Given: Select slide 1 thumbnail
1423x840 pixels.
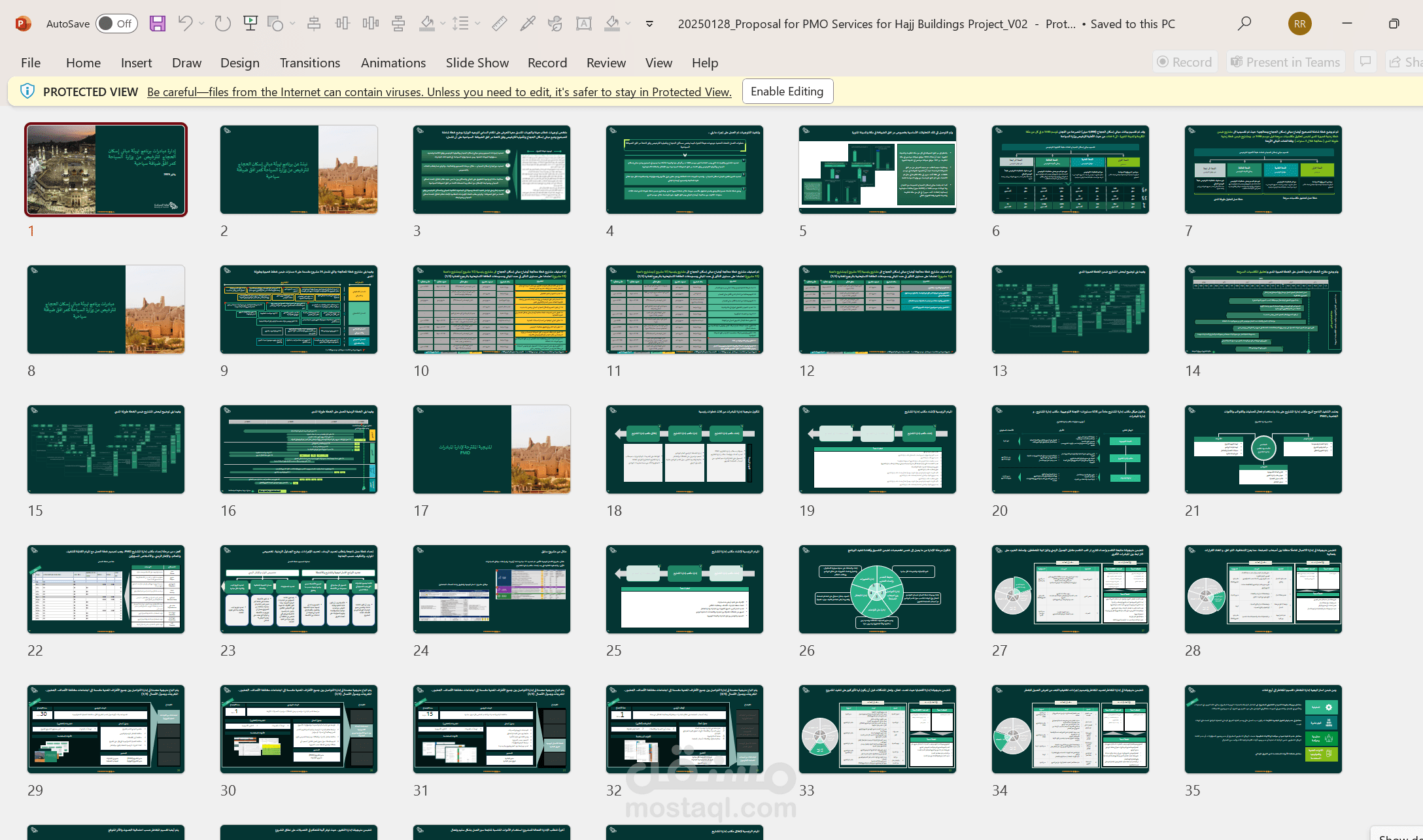Looking at the screenshot, I should (x=106, y=169).
